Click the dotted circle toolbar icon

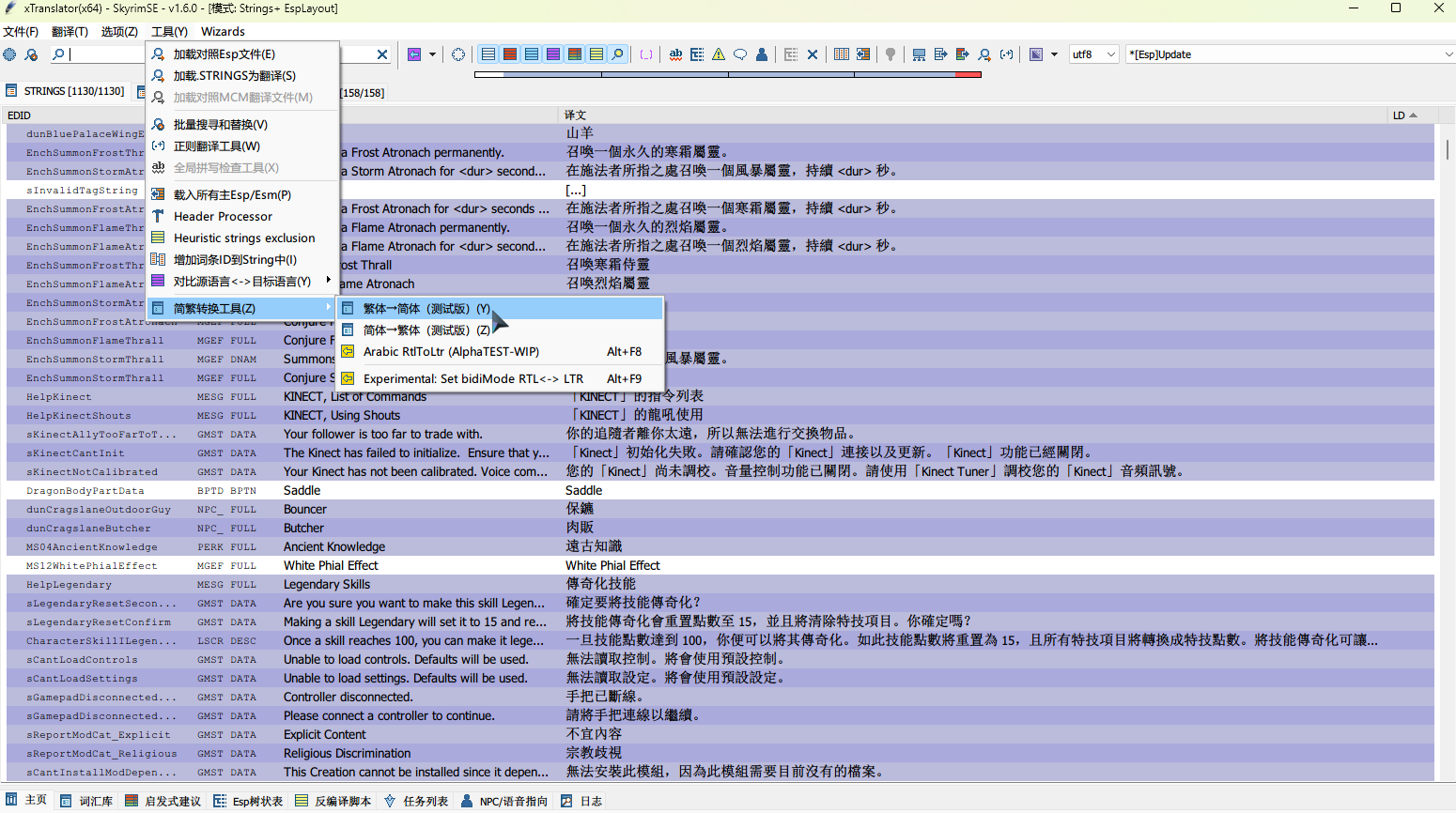point(458,54)
